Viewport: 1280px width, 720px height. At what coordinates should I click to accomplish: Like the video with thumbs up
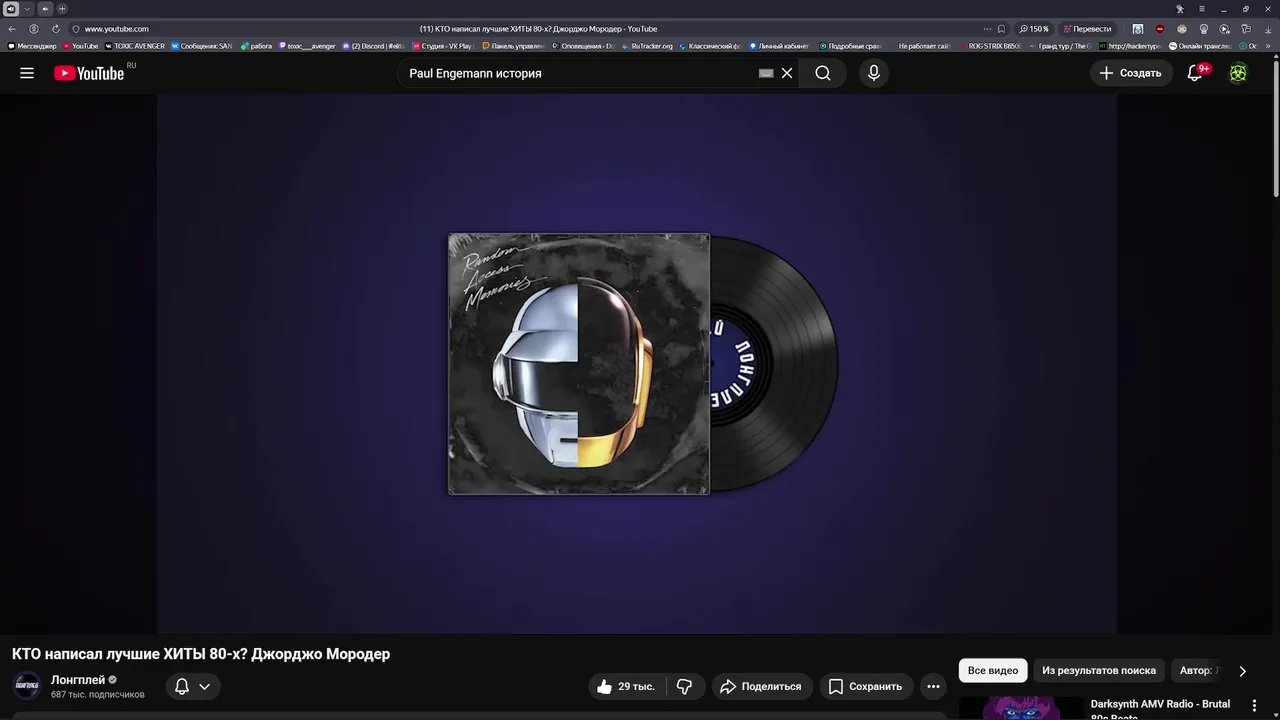pos(626,687)
